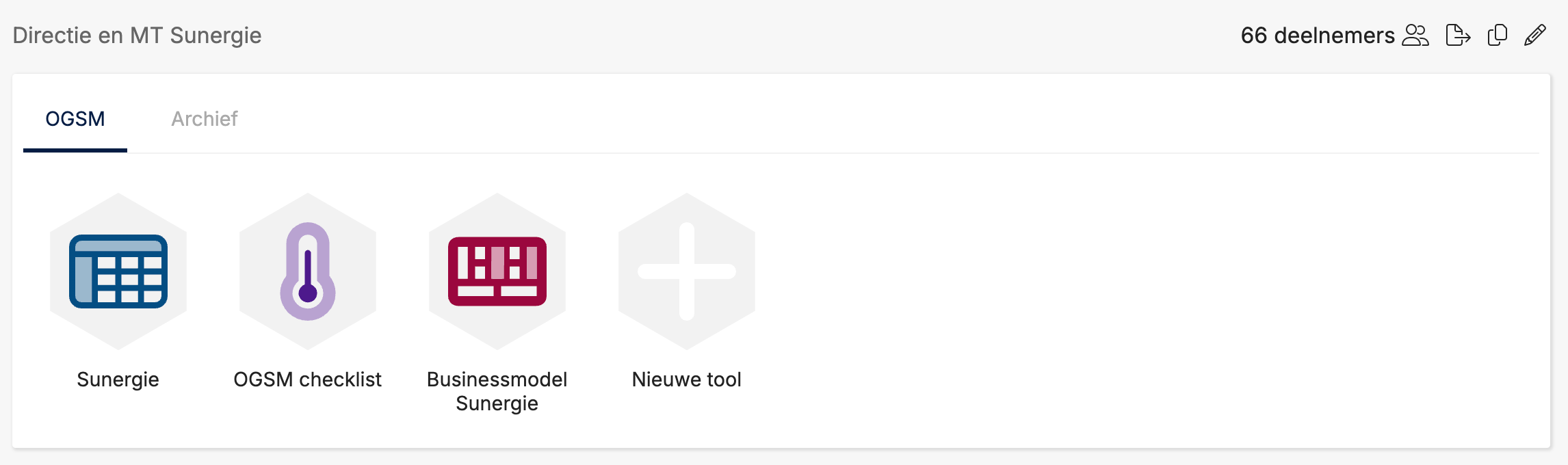Screen dimensions: 1568x465
Task: Add a new tool via plus hexagon
Action: click(x=687, y=271)
